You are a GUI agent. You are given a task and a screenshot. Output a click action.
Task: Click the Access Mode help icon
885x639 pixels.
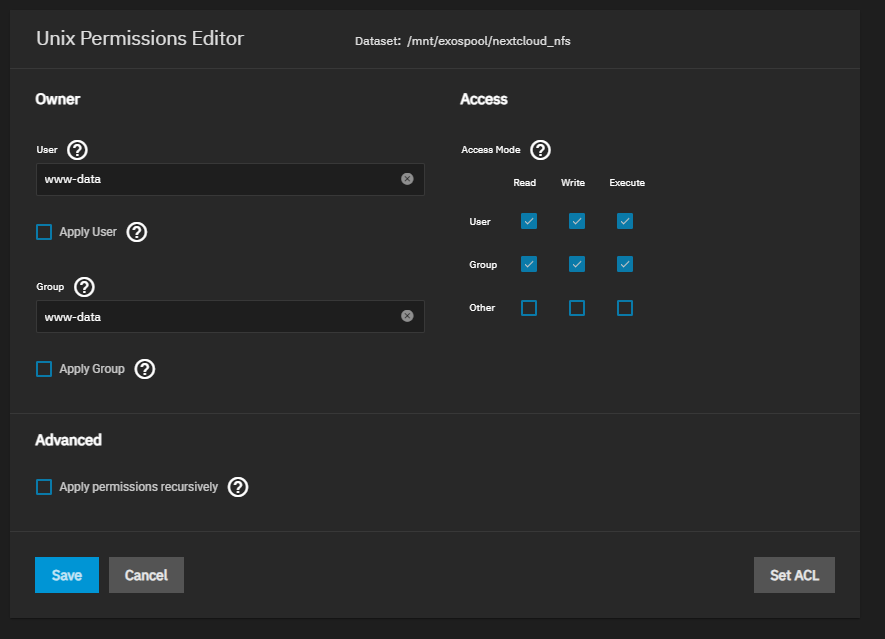coord(540,150)
